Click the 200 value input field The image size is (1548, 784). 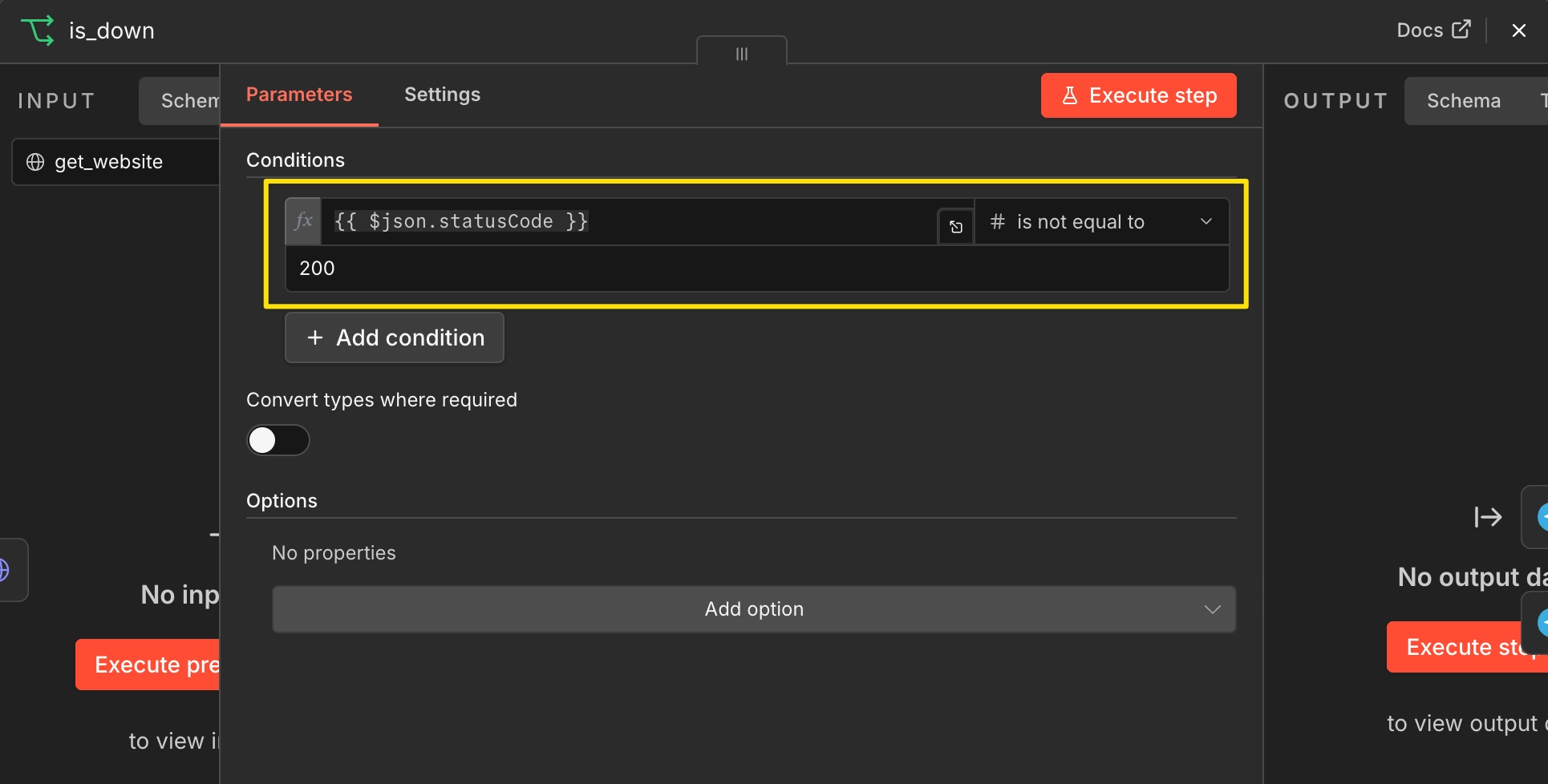757,269
